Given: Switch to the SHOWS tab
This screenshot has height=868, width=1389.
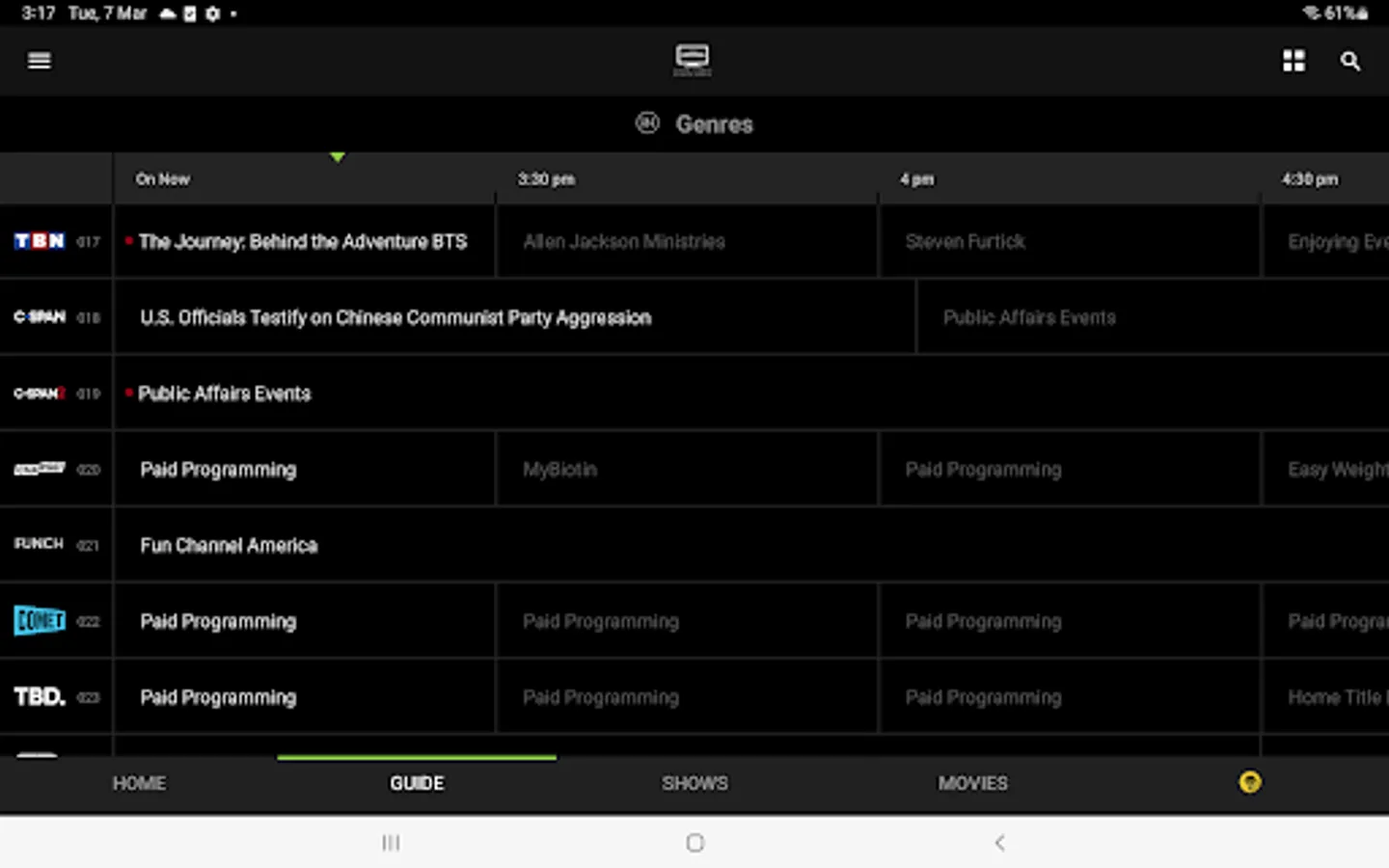Looking at the screenshot, I should 694,783.
